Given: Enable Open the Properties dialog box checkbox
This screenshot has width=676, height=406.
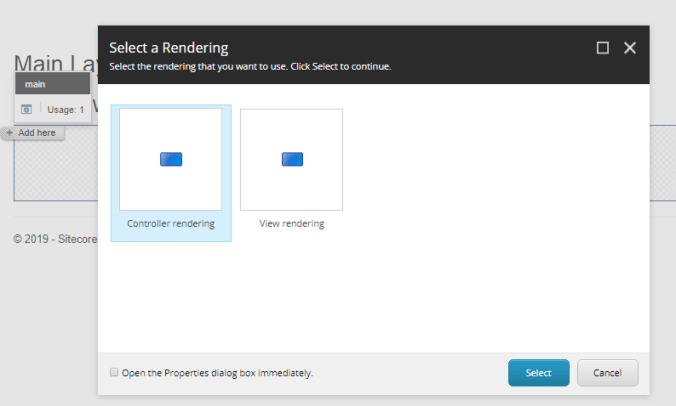Looking at the screenshot, I should pos(113,373).
